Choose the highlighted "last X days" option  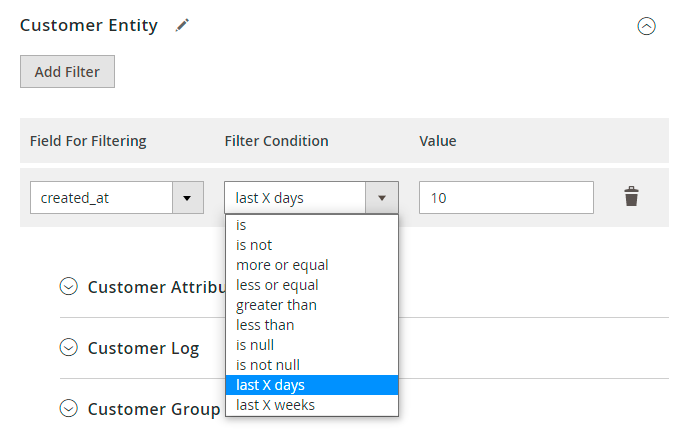[x=312, y=385]
